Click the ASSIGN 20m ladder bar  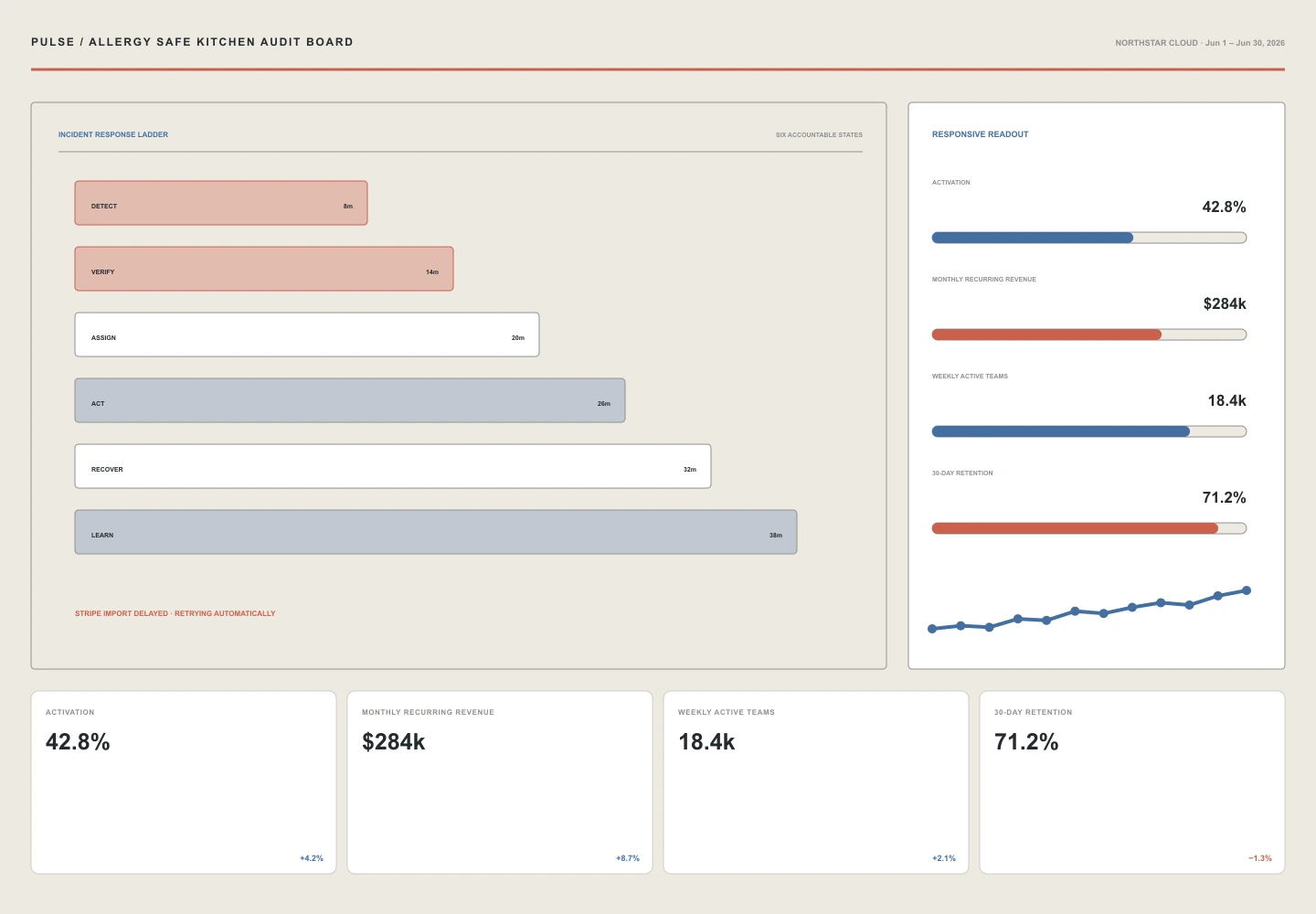pos(307,335)
